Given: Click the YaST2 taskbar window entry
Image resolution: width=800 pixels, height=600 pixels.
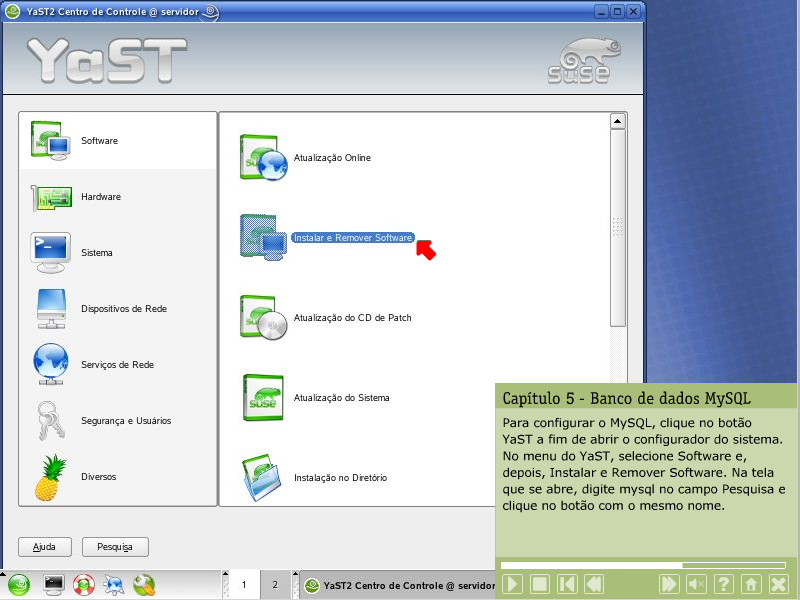Looking at the screenshot, I should coord(398,585).
